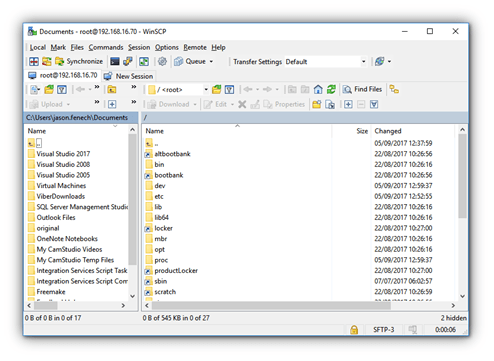Click the remote panel vertical scrollbar thumb
The image size is (494, 361).
(462, 176)
